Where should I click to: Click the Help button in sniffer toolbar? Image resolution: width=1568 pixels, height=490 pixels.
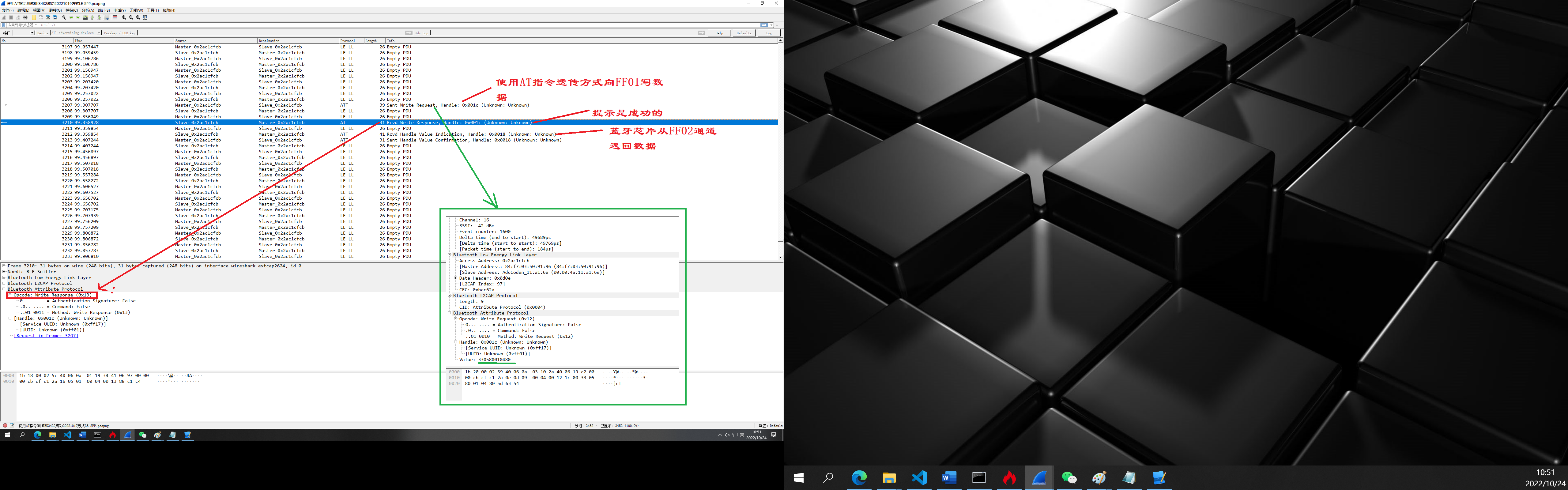[719, 33]
